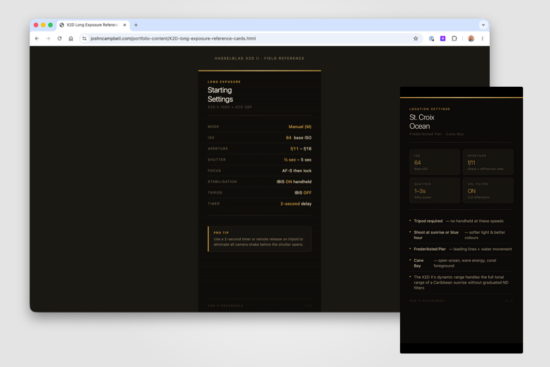Select the 'IBIS OFF' tripod value

(x=303, y=193)
